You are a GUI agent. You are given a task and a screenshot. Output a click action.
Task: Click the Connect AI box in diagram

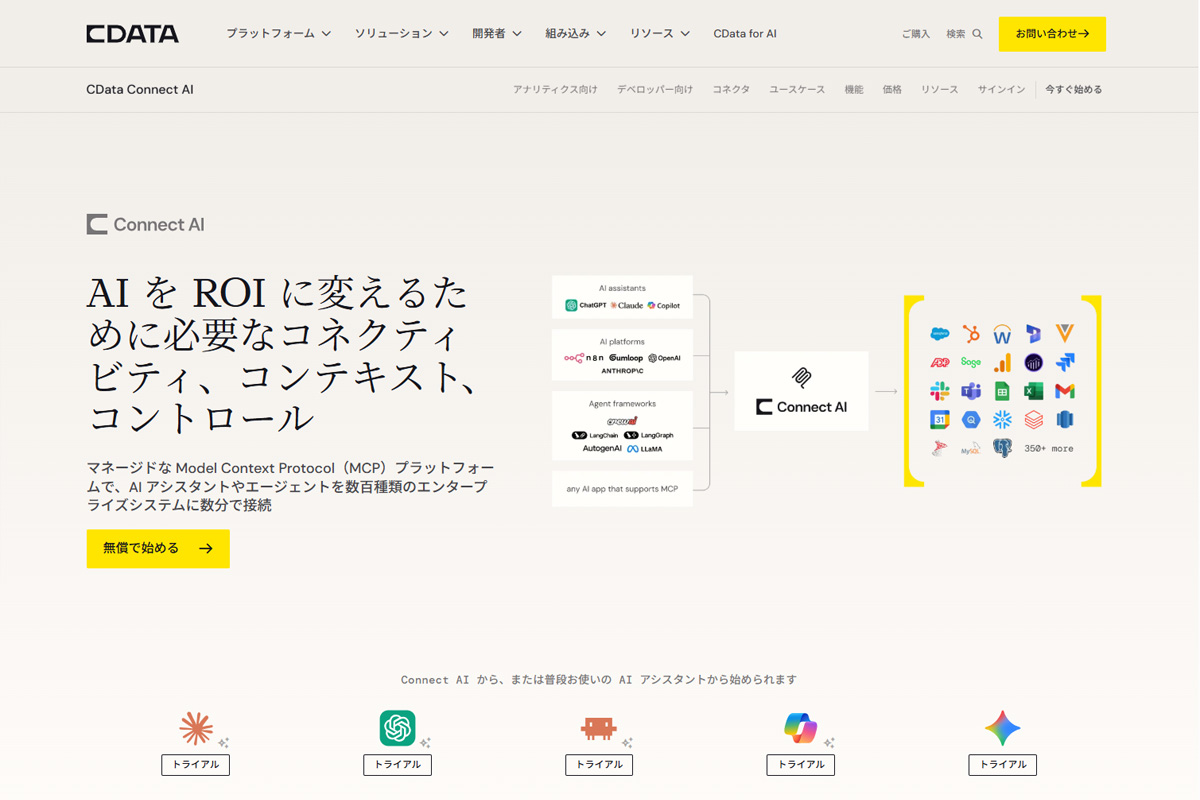tap(801, 391)
